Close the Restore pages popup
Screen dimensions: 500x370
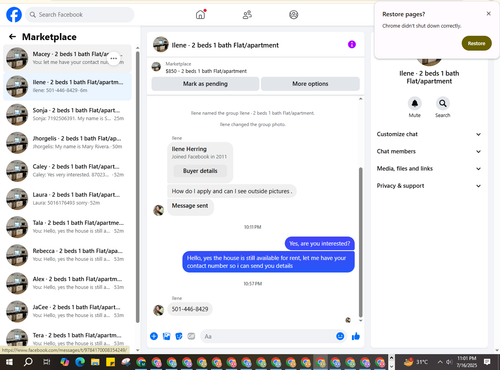tap(488, 14)
